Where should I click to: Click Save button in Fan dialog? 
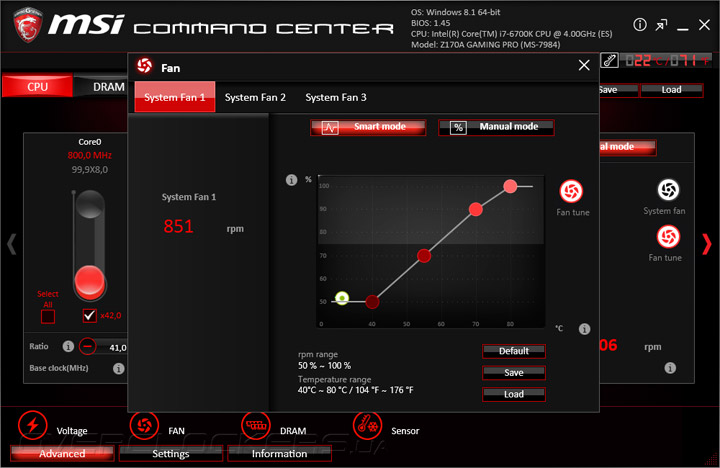(514, 372)
